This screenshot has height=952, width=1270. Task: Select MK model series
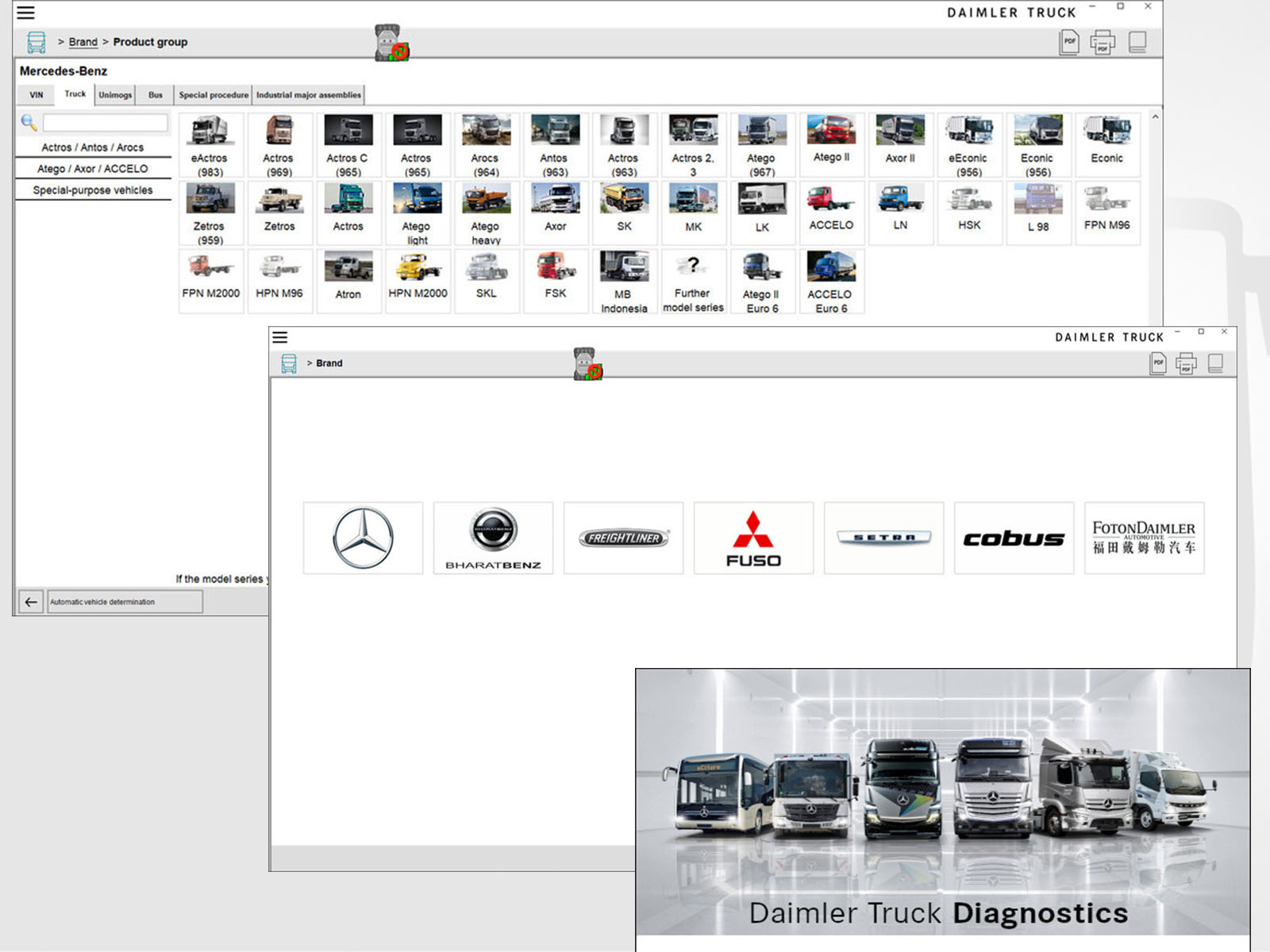694,213
